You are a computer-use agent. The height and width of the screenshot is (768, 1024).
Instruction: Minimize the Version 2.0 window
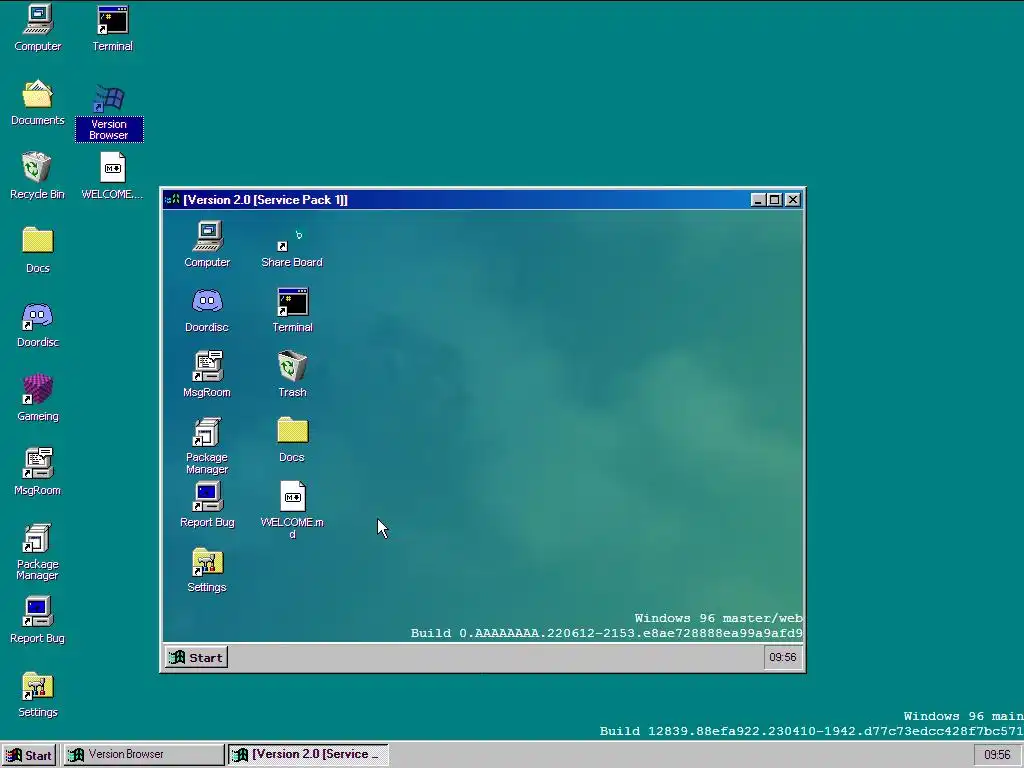(x=758, y=200)
